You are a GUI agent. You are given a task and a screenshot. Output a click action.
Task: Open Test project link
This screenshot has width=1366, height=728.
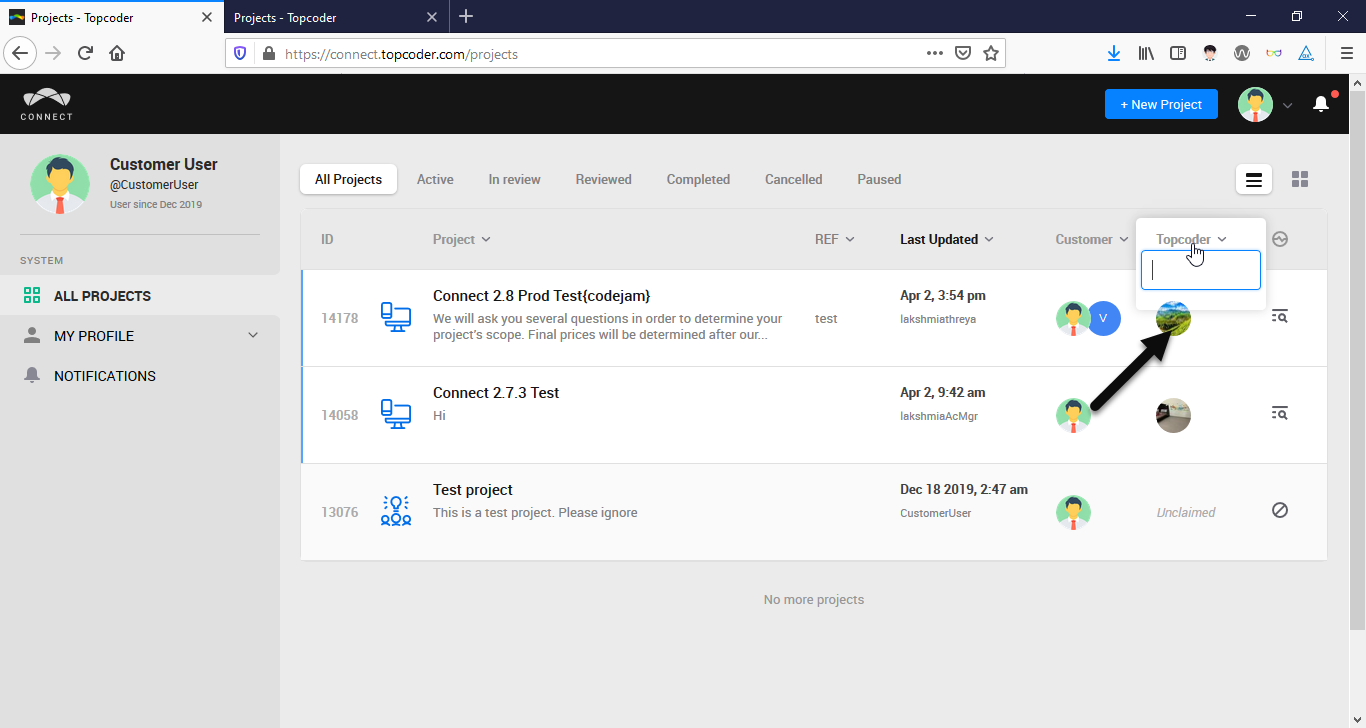(x=473, y=489)
